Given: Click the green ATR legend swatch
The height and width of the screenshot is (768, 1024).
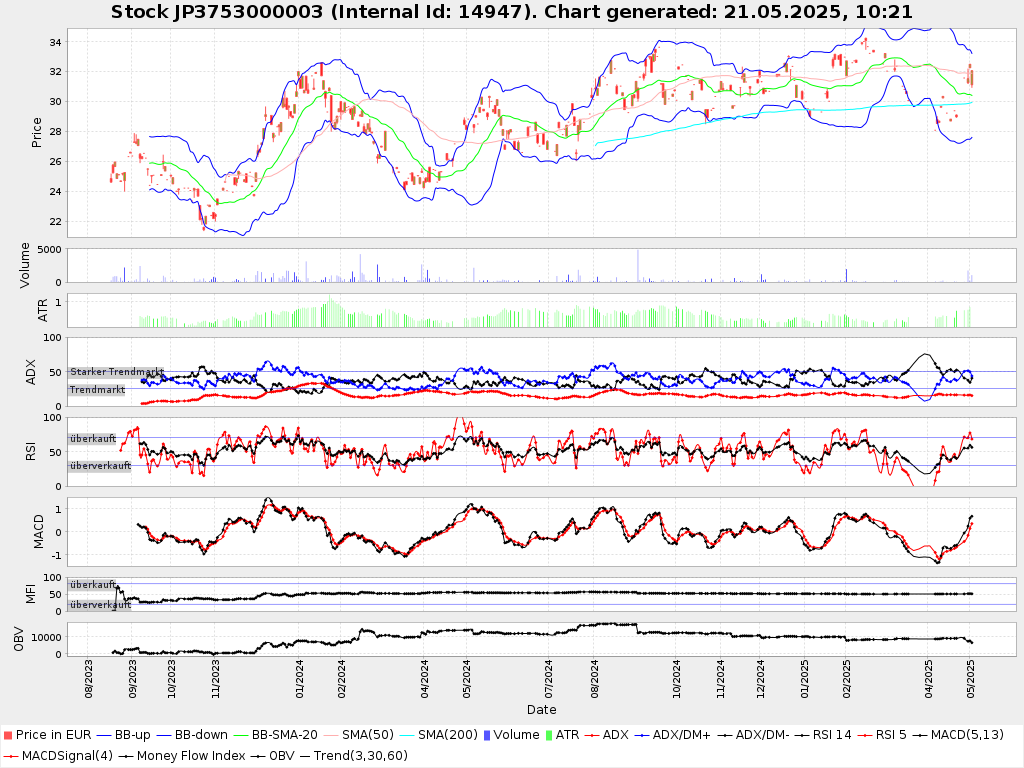Looking at the screenshot, I should [549, 735].
